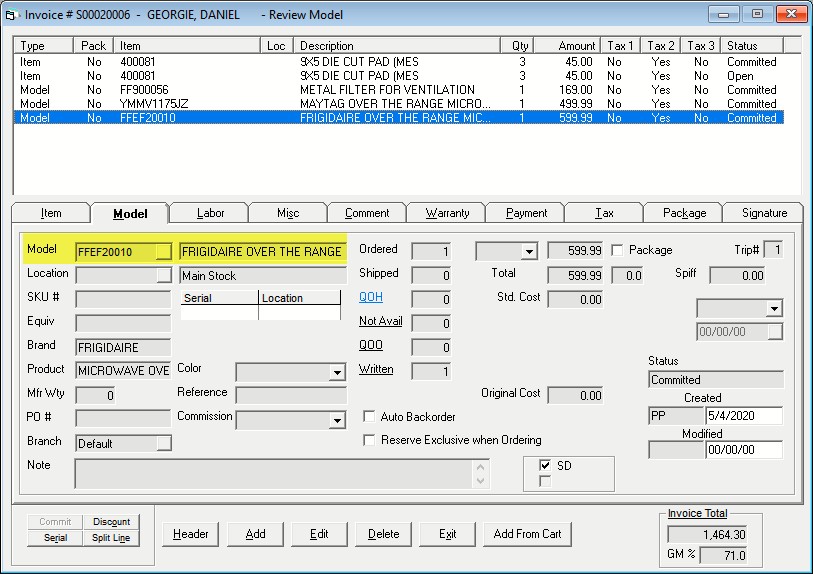Screen dimensions: 813x574
Task: Click the Serial column header in serial grid
Action: coord(219,298)
